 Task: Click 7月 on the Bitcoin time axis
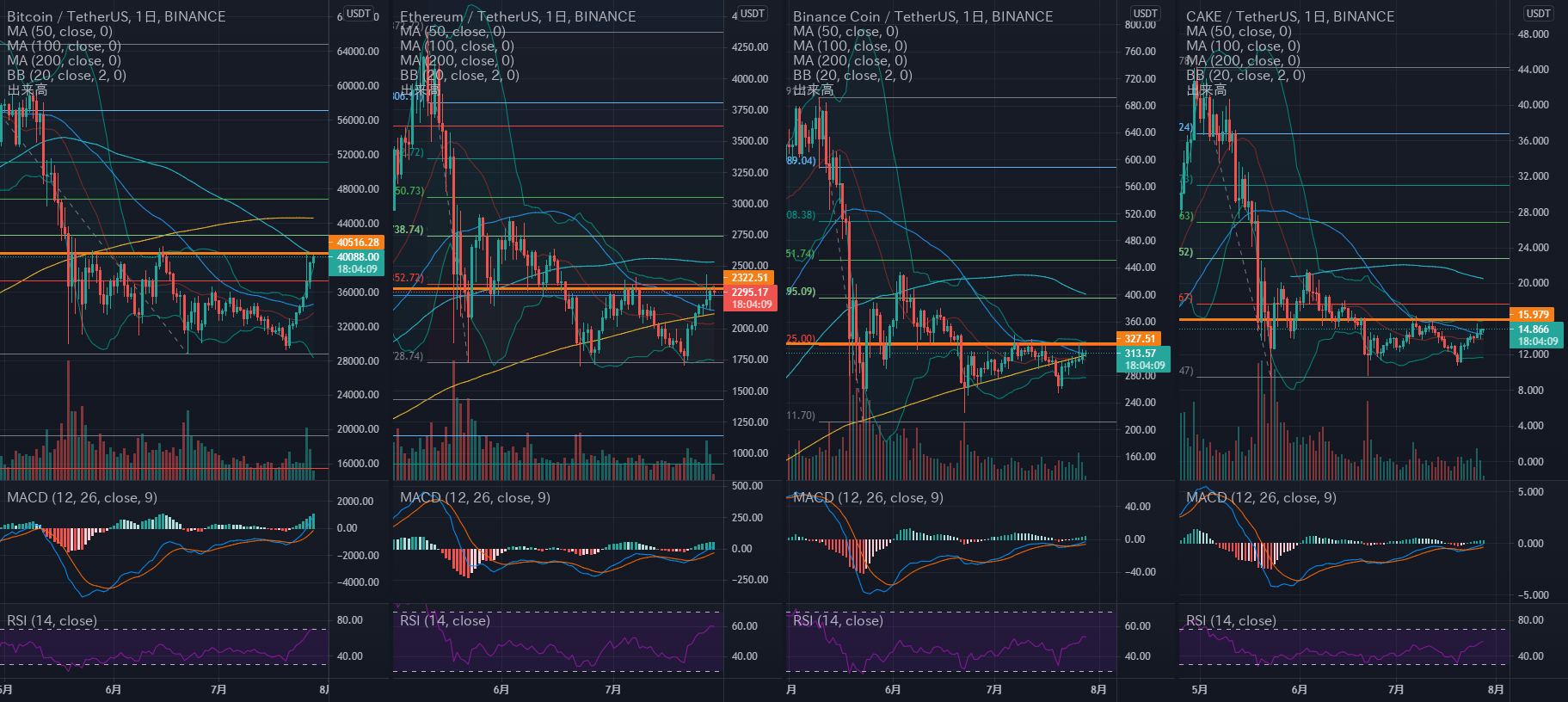(x=219, y=690)
